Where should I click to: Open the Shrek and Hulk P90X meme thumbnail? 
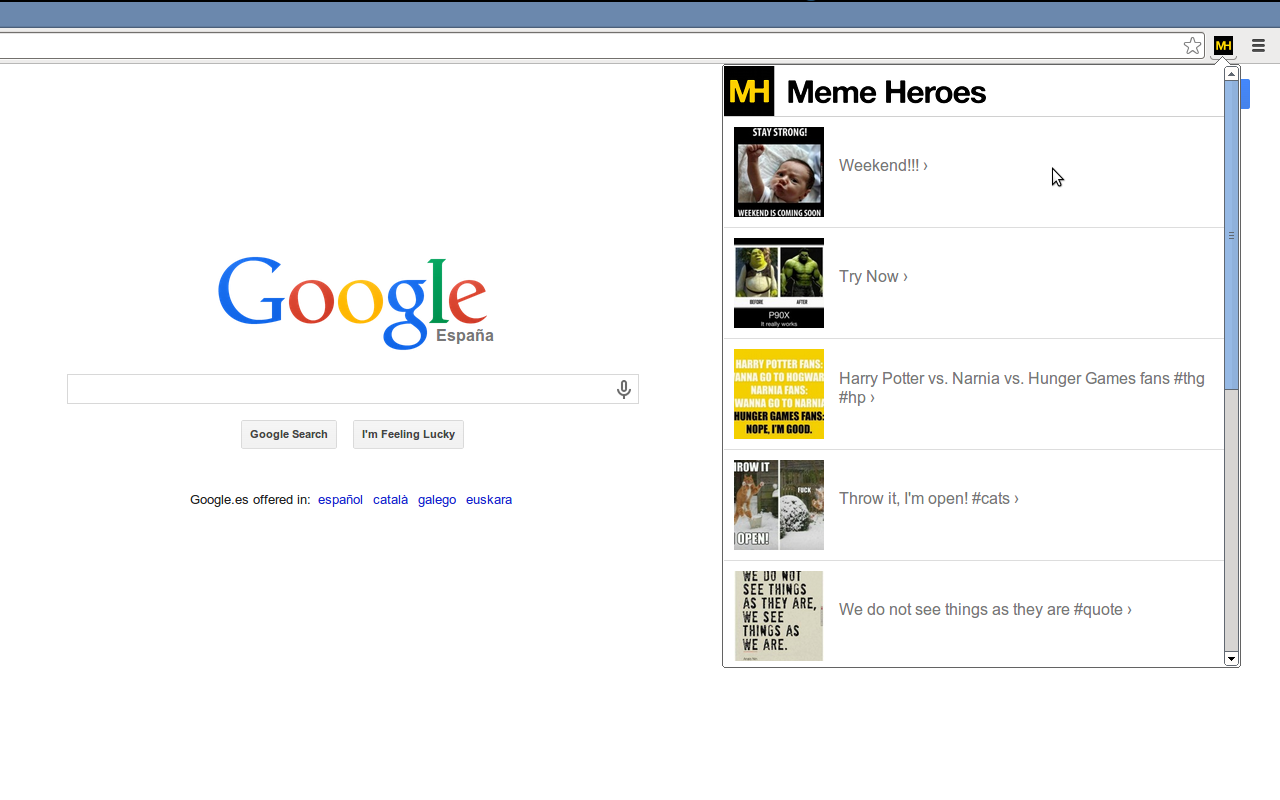[779, 283]
